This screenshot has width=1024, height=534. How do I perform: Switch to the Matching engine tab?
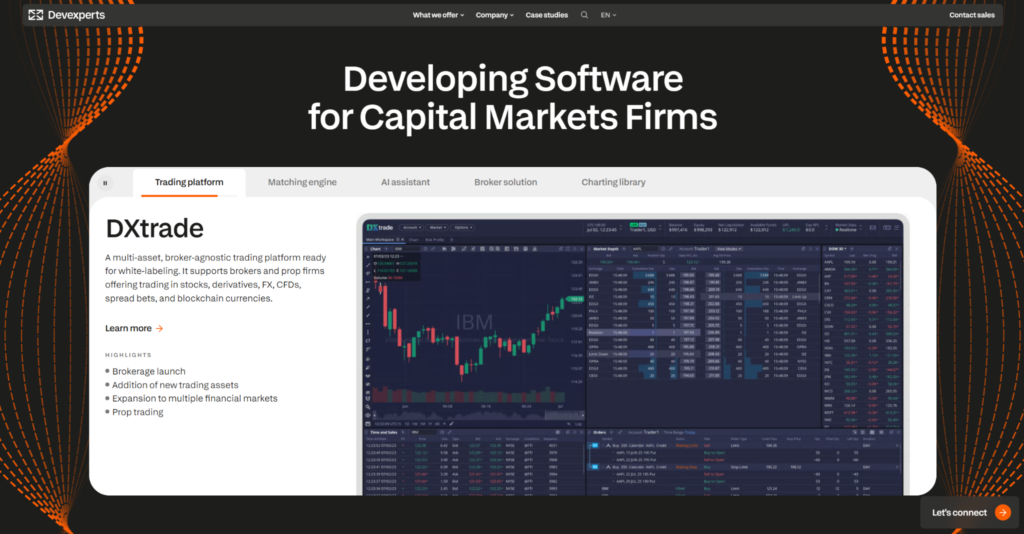(x=302, y=182)
